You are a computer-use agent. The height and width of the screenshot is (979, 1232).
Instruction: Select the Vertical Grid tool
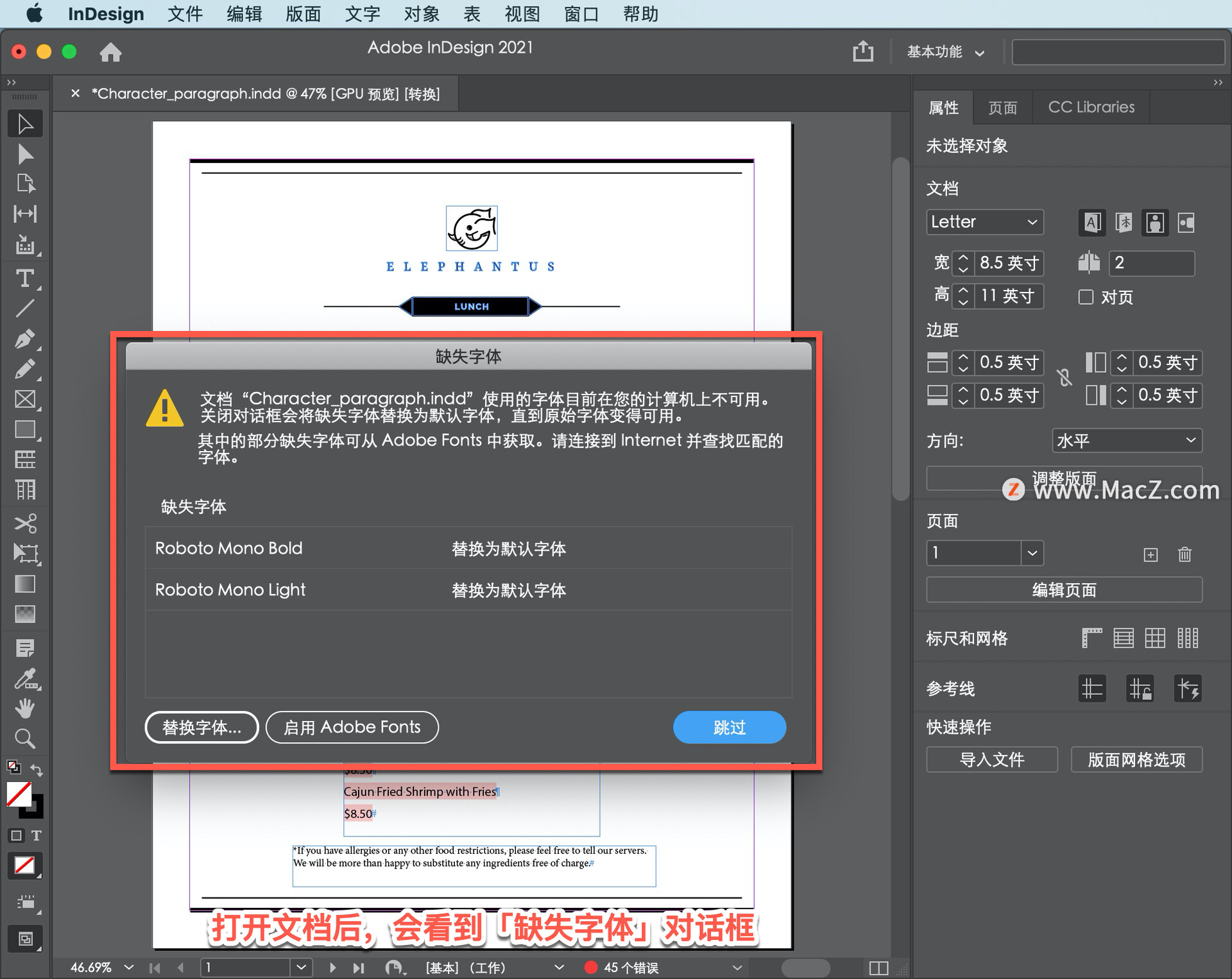pyautogui.click(x=25, y=490)
